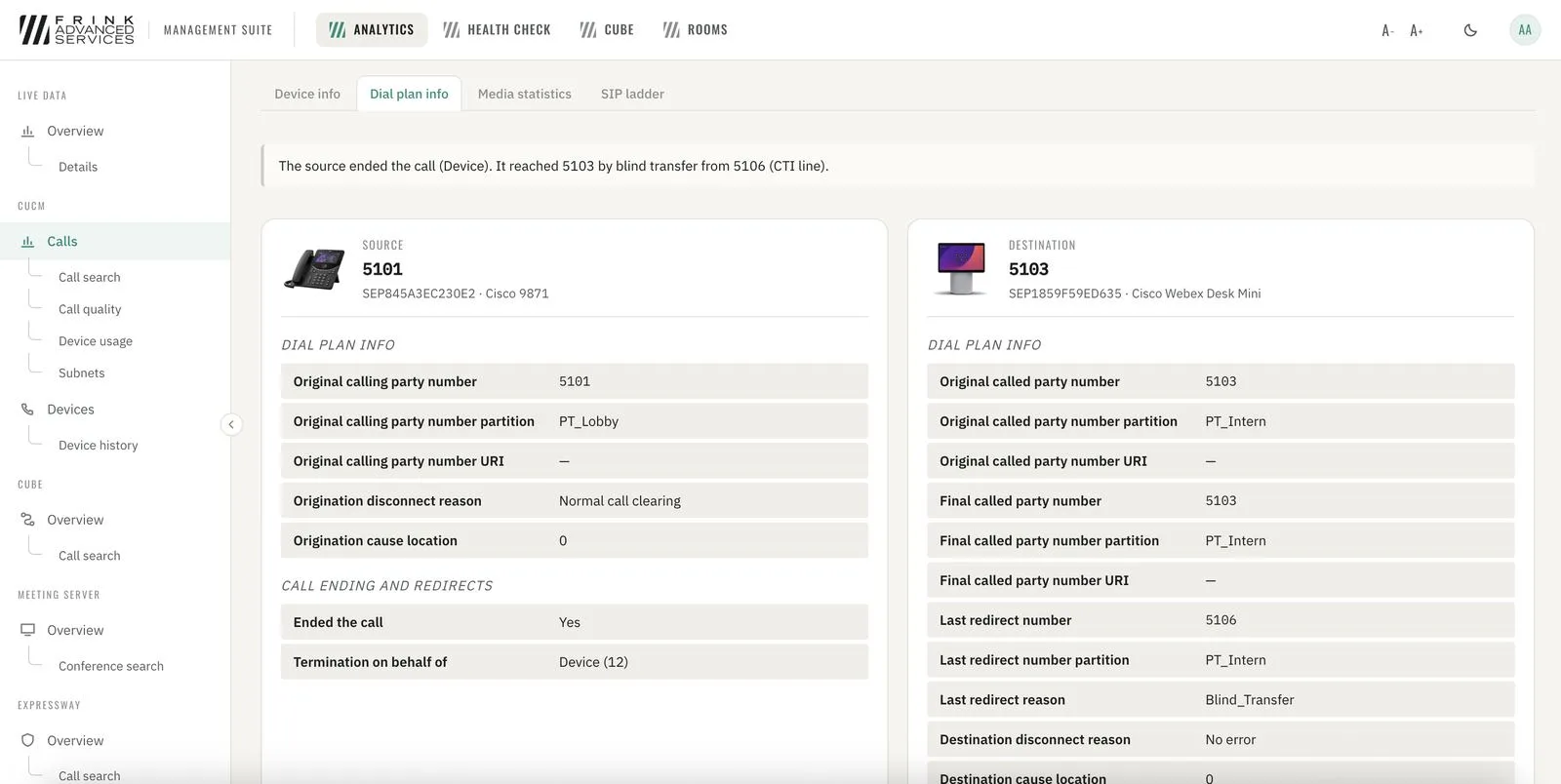Screen dimensions: 1561x784
Task: Open the SIP ladder tab
Action: pyautogui.click(x=632, y=94)
